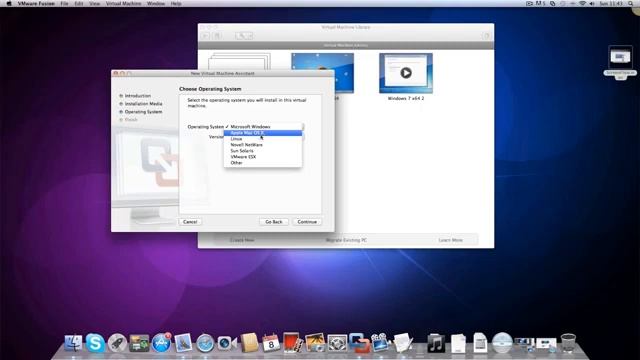Open Photo Booth from the dock
Screen dimensions: 640x360
click(293, 342)
